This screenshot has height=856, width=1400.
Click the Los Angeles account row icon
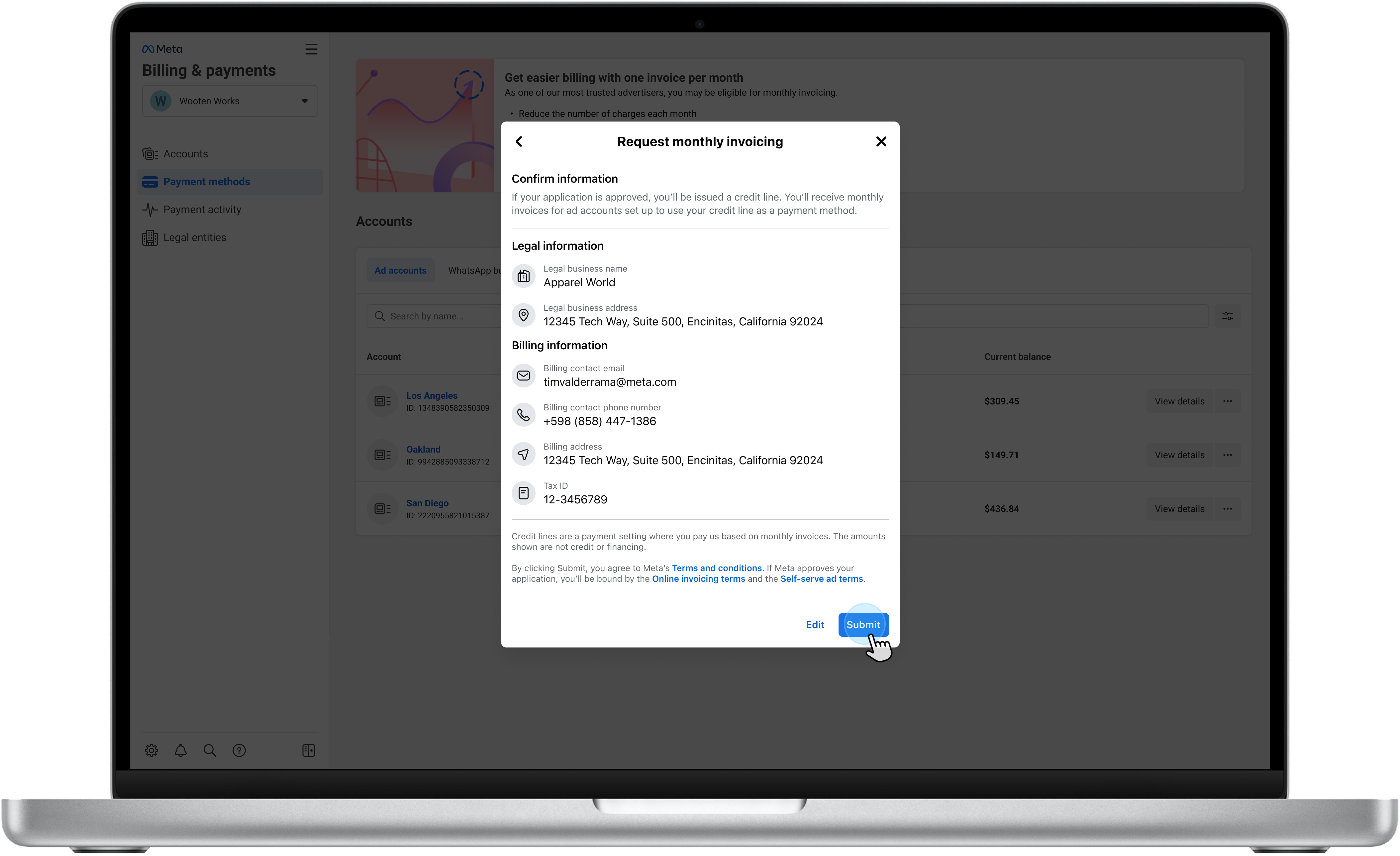[x=382, y=401]
